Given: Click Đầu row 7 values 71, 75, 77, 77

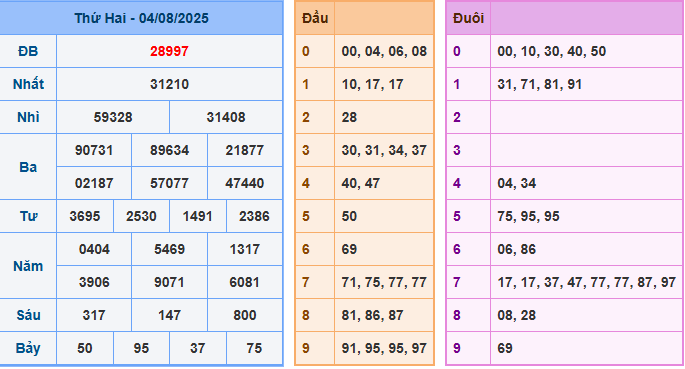Looking at the screenshot, I should tap(384, 283).
